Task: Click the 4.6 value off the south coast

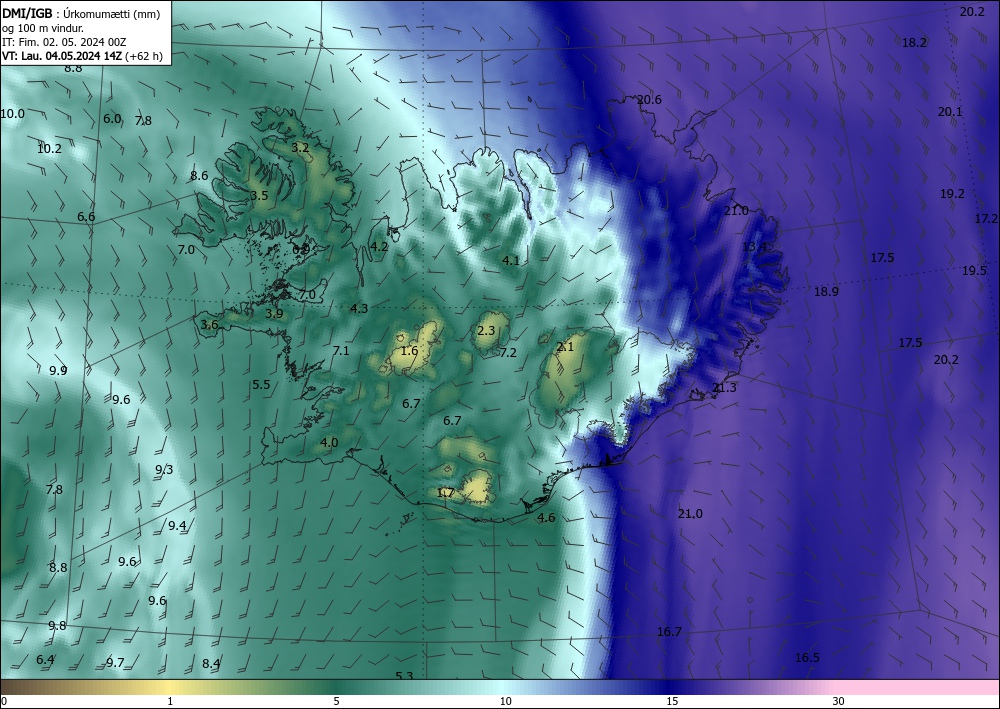Action: [x=546, y=518]
